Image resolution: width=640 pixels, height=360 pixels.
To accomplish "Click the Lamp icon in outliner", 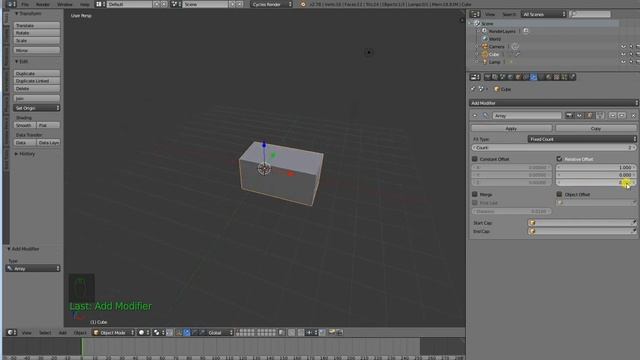I will pyautogui.click(x=485, y=62).
